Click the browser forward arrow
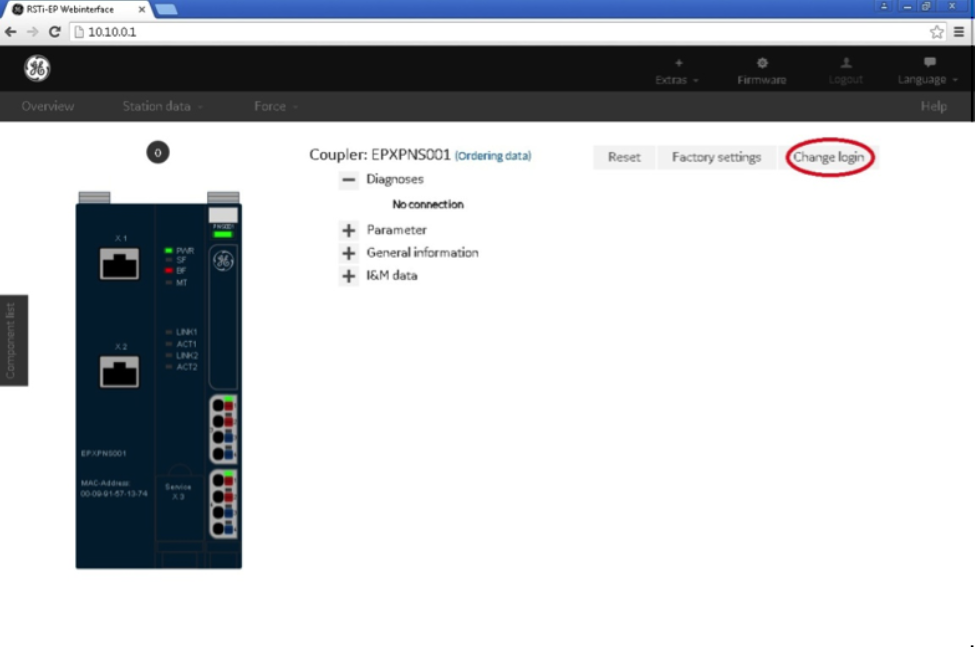The width and height of the screenshot is (975, 647). pyautogui.click(x=32, y=32)
